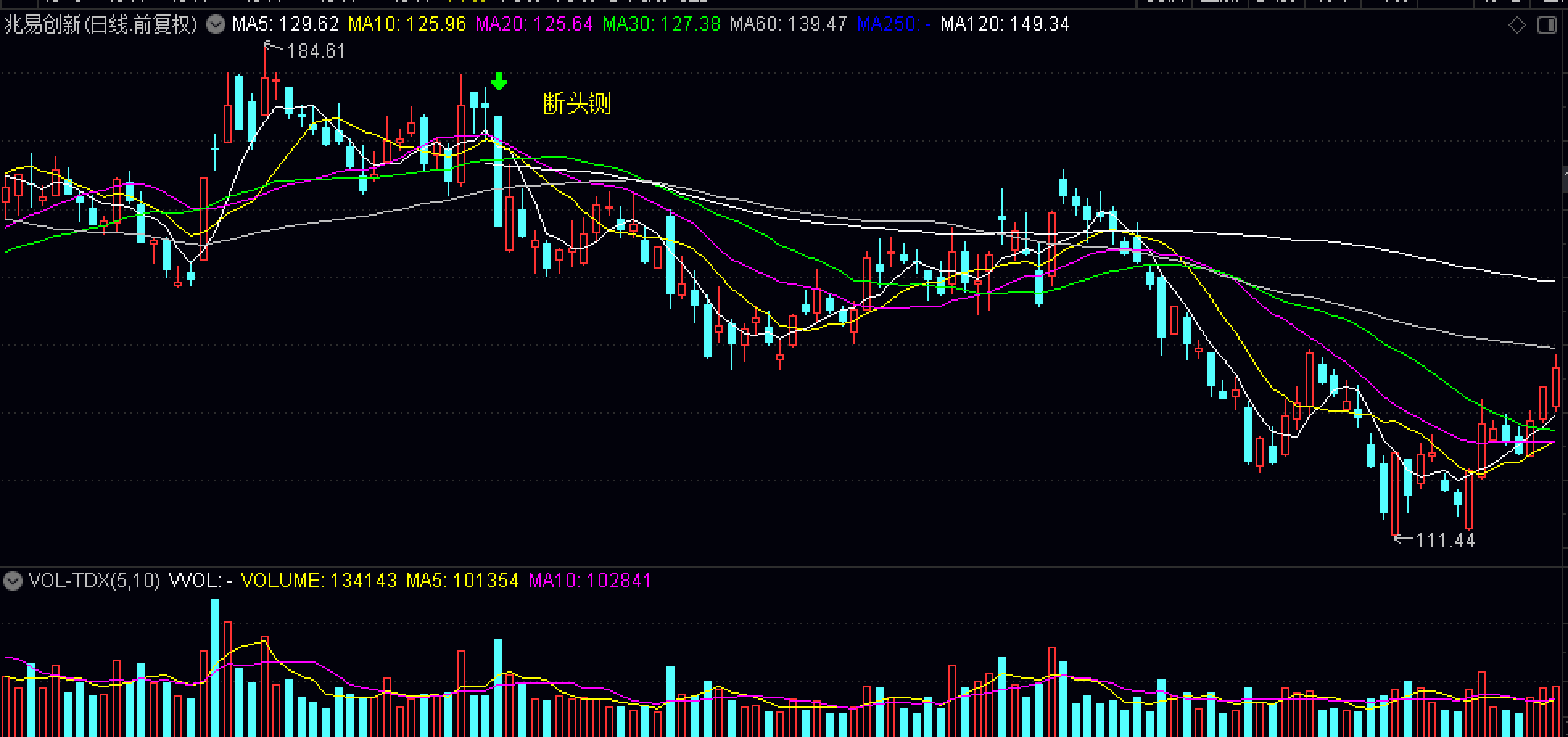The width and height of the screenshot is (1568, 737).
Task: Select the 兆易创新(日线.前复权) chart title
Action: coord(101,24)
